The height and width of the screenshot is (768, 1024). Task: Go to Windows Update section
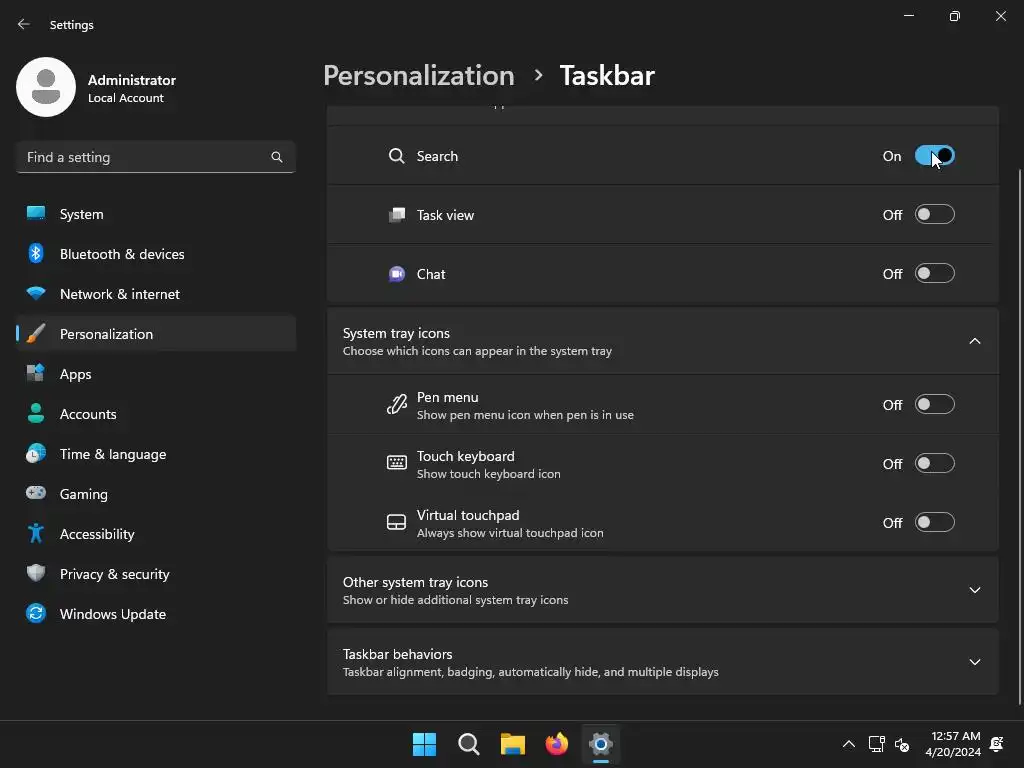pyautogui.click(x=112, y=614)
